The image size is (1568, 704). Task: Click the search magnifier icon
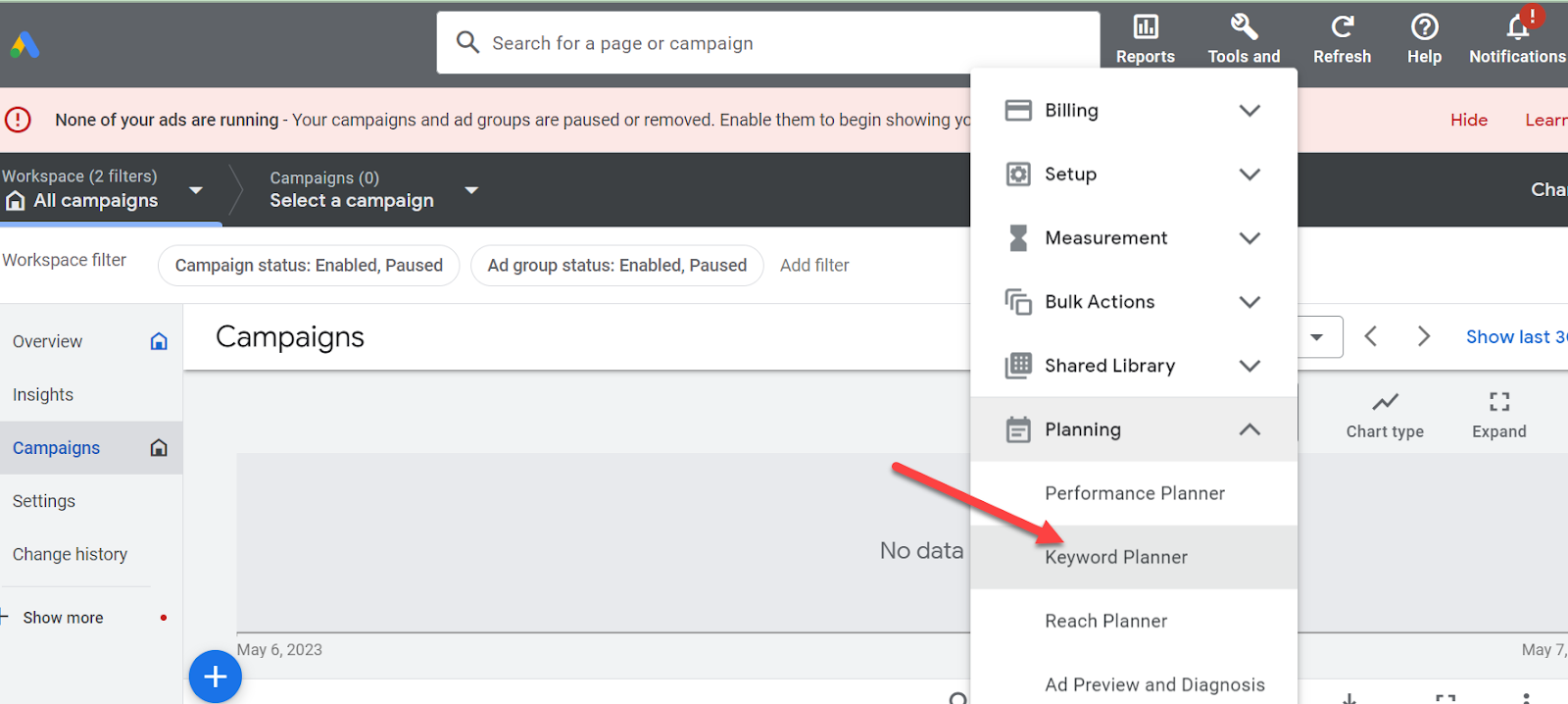[x=467, y=42]
